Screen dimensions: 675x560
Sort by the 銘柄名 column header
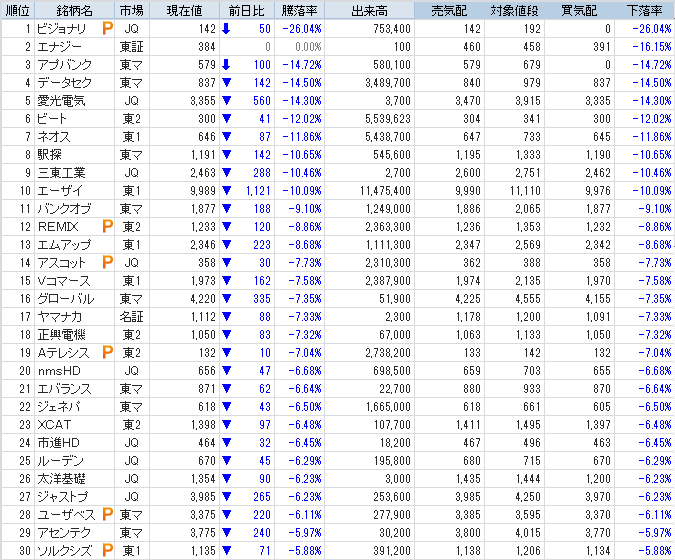click(x=74, y=10)
